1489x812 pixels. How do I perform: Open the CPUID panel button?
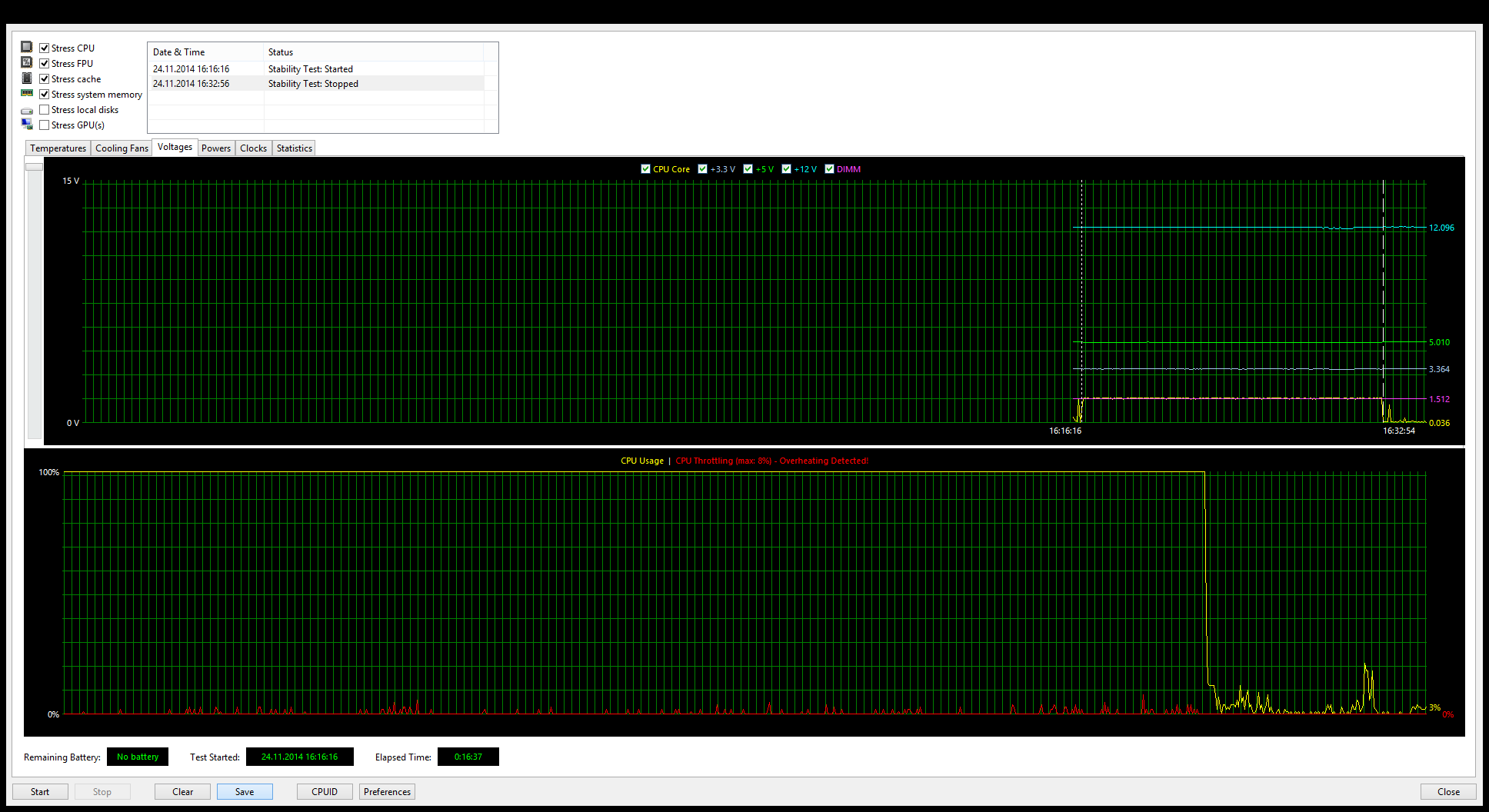[x=325, y=791]
